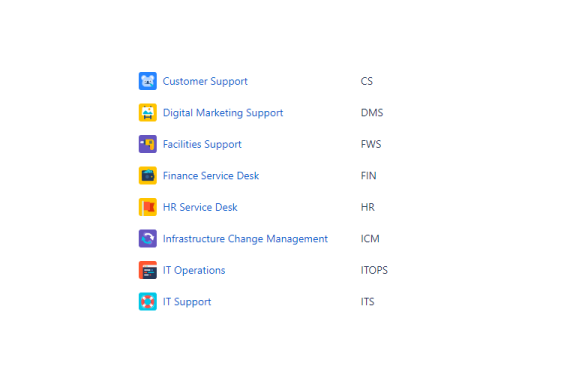
Task: Click the IT Support lifebuoy icon
Action: pyautogui.click(x=148, y=302)
